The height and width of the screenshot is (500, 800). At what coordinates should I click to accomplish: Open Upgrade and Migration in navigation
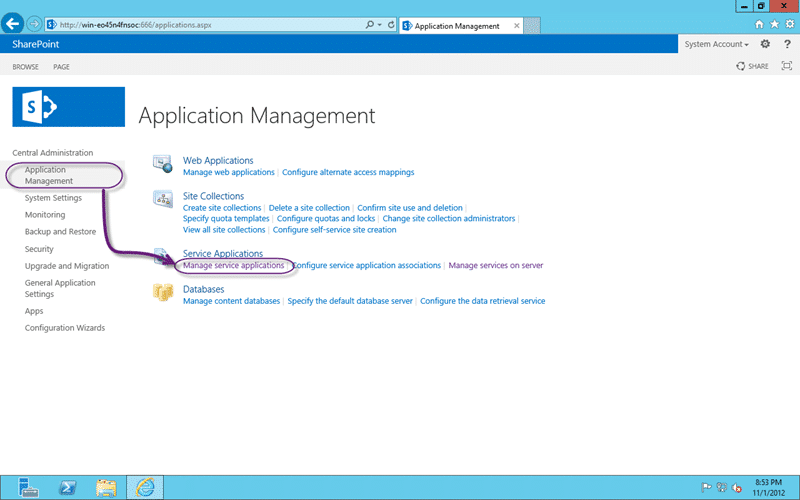point(67,266)
